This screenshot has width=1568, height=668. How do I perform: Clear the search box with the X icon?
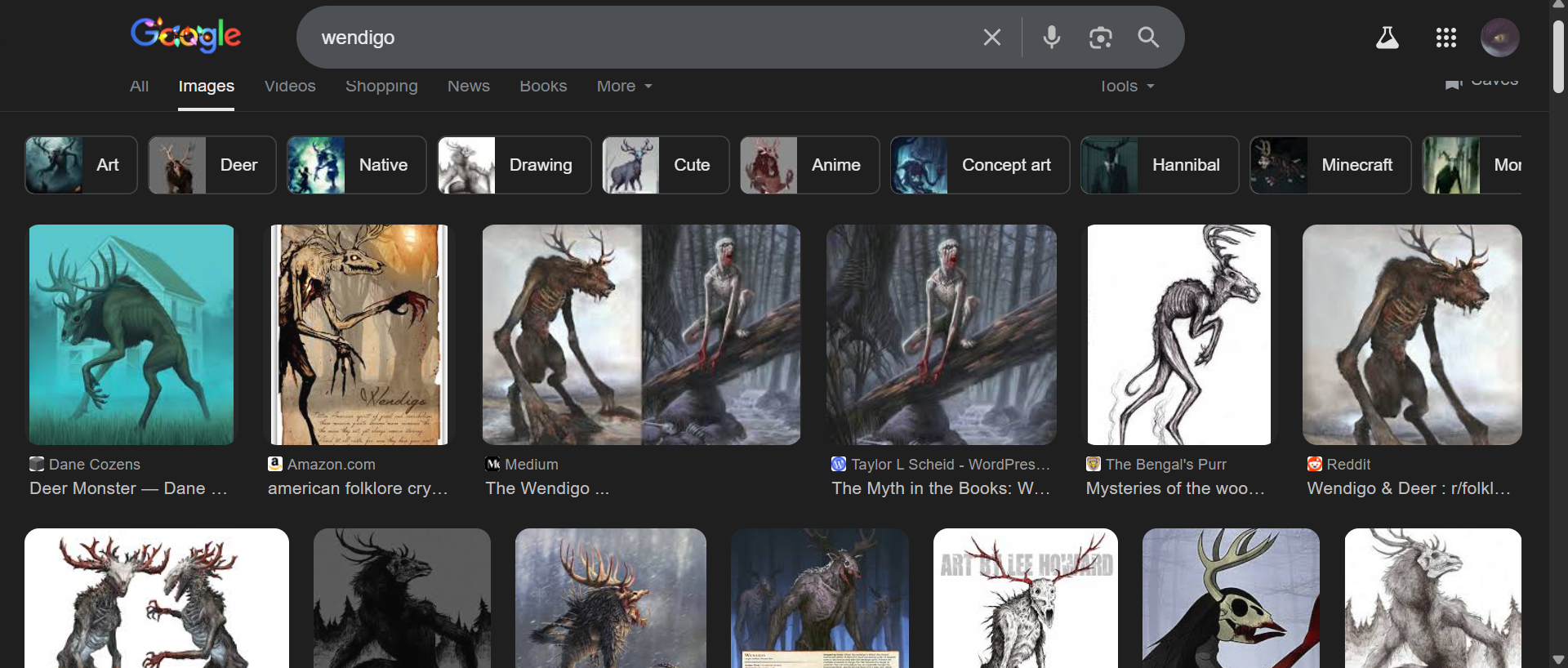coord(991,38)
